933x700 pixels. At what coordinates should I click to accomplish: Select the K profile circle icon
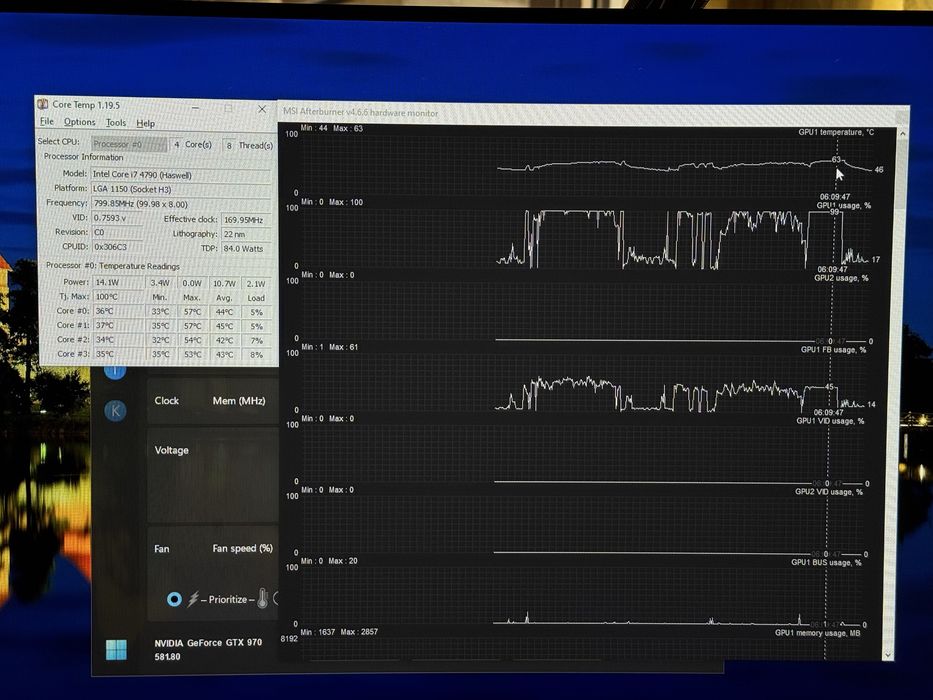pos(115,410)
